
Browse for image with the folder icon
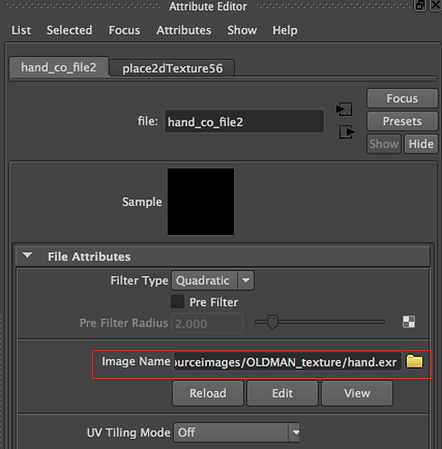pyautogui.click(x=414, y=361)
